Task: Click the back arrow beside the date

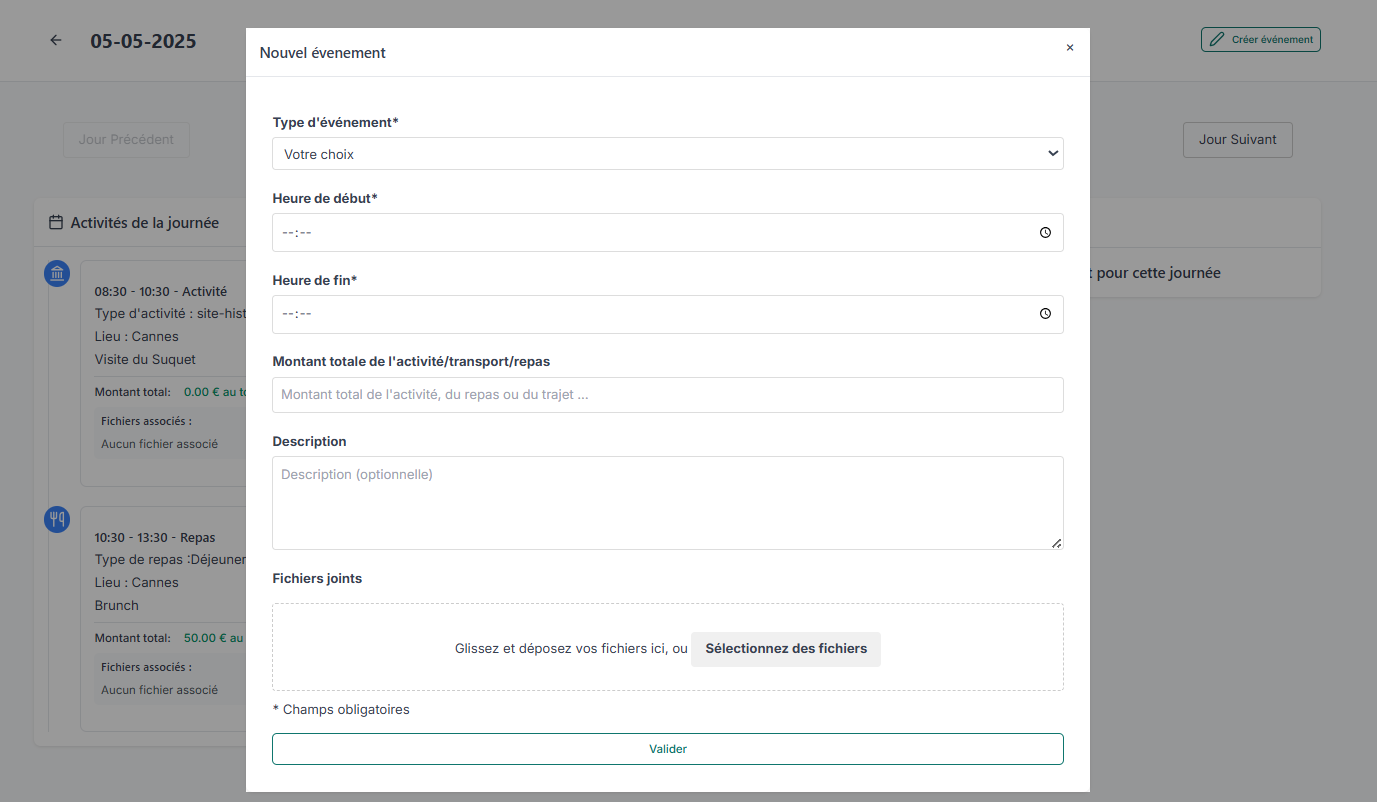Action: pyautogui.click(x=56, y=41)
